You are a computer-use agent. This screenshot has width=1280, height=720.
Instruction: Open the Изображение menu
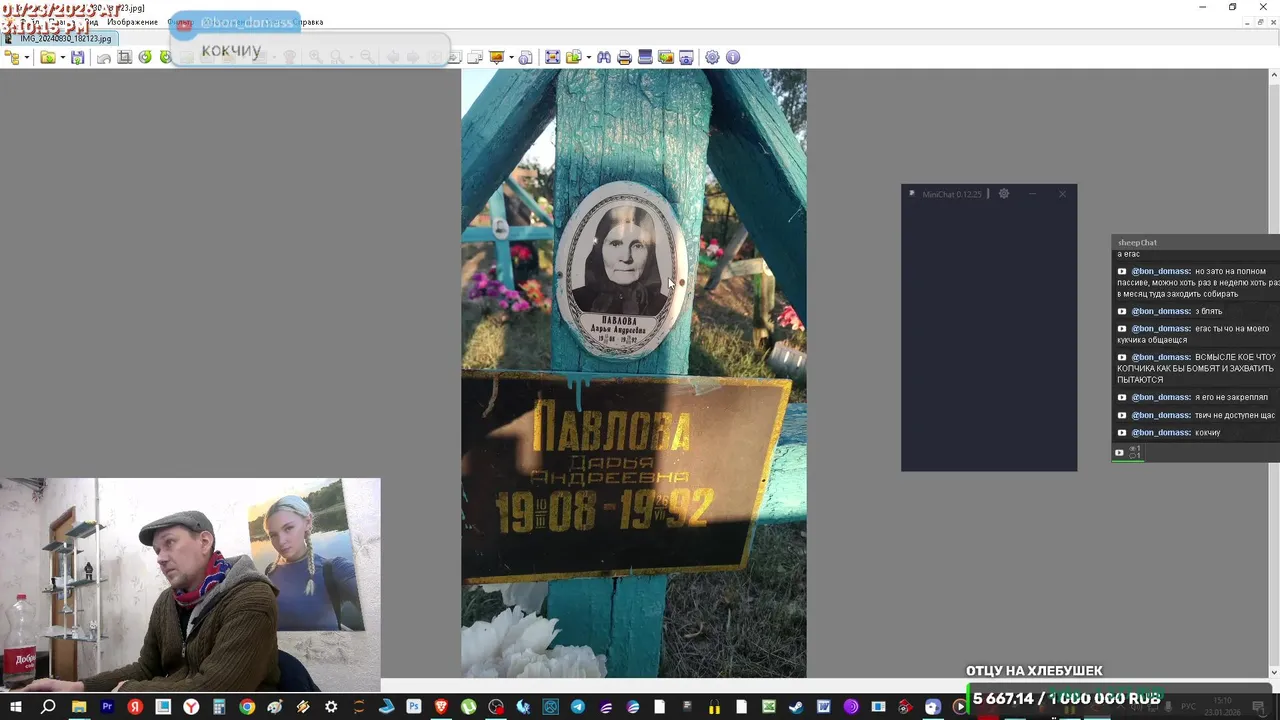[132, 22]
